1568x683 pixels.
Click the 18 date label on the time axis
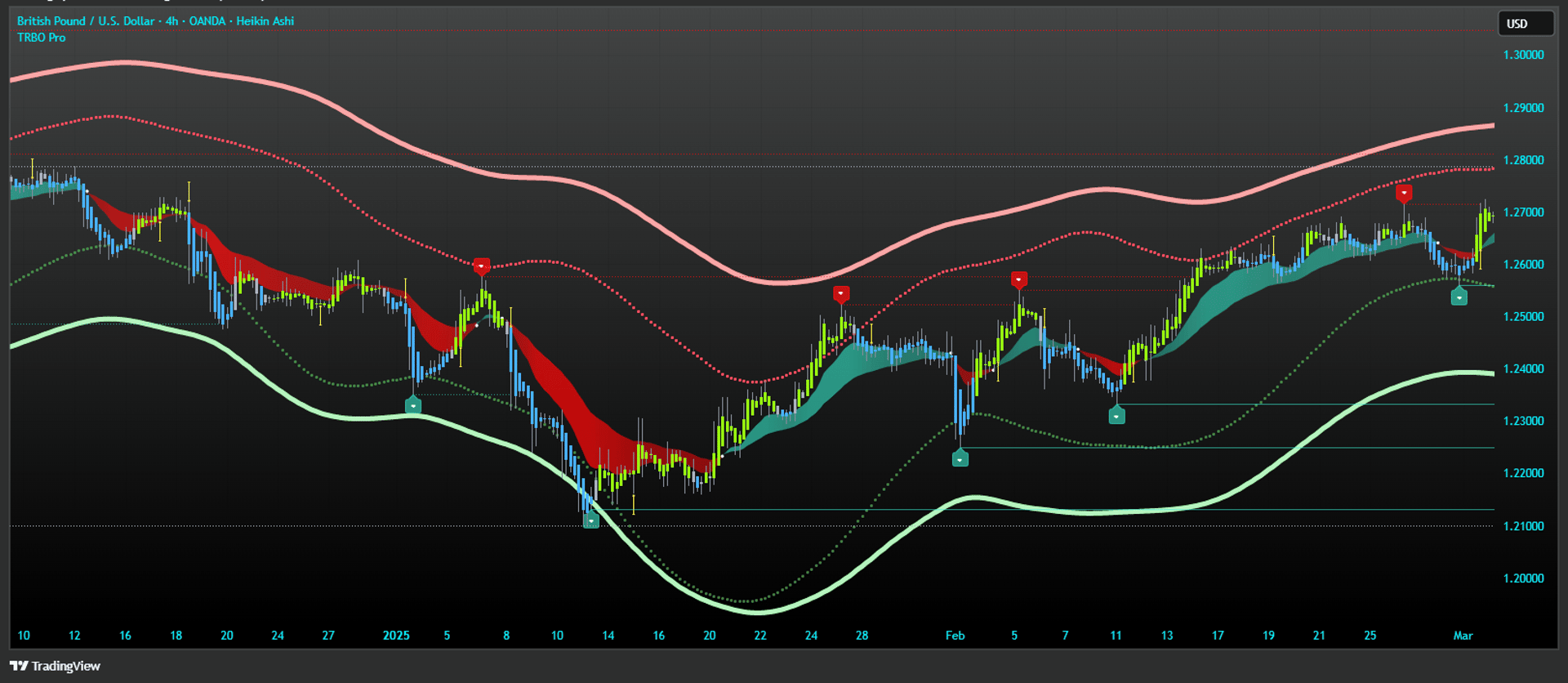176,636
